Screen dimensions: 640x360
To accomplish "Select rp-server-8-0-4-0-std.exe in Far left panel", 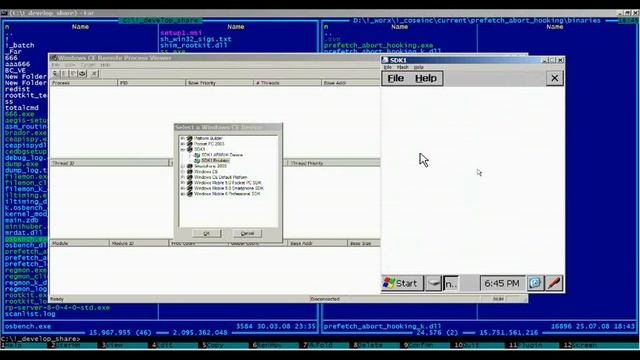I will (57, 307).
